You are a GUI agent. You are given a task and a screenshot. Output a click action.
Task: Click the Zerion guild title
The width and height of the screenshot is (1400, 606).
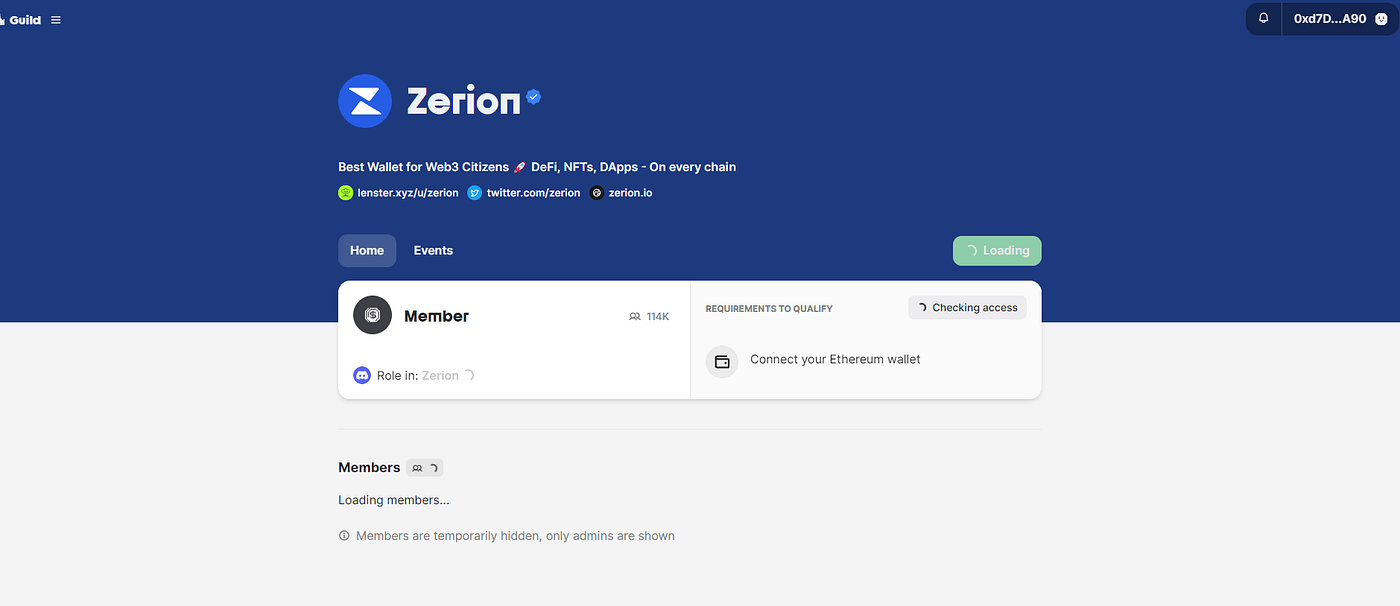[463, 100]
